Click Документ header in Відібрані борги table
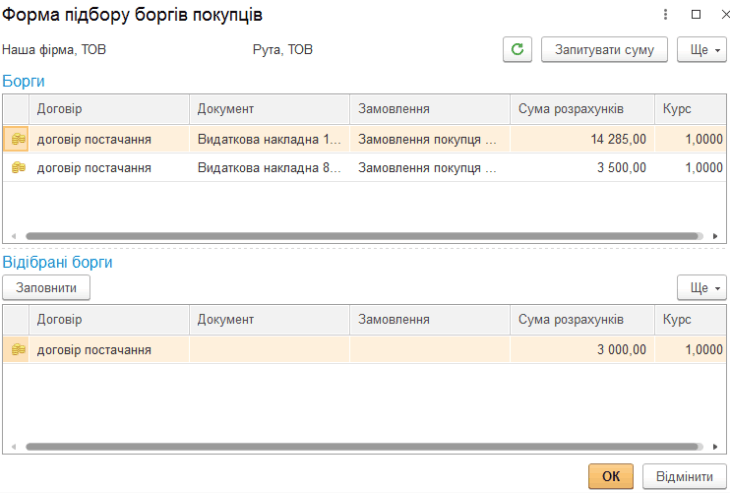Image resolution: width=730 pixels, height=493 pixels. point(270,320)
